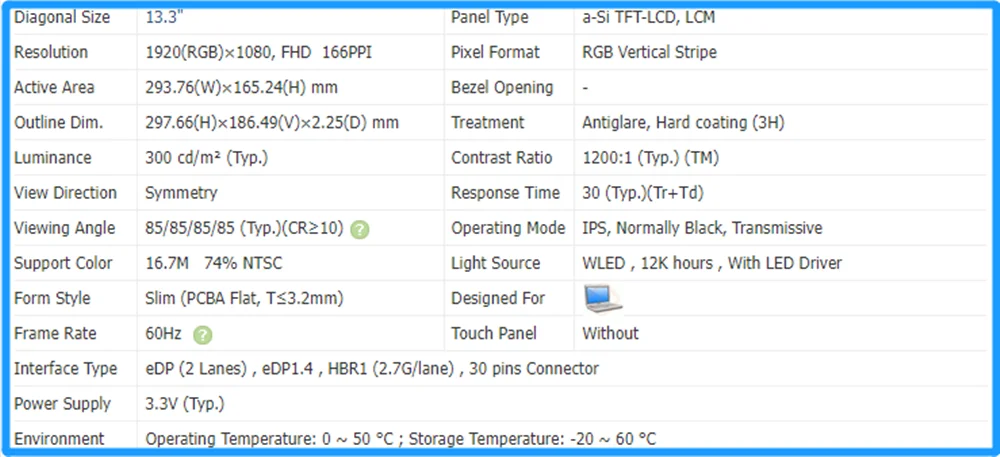The image size is (1000, 457).
Task: Select the a-Si TFT-LCD, LCM value
Action: click(648, 18)
